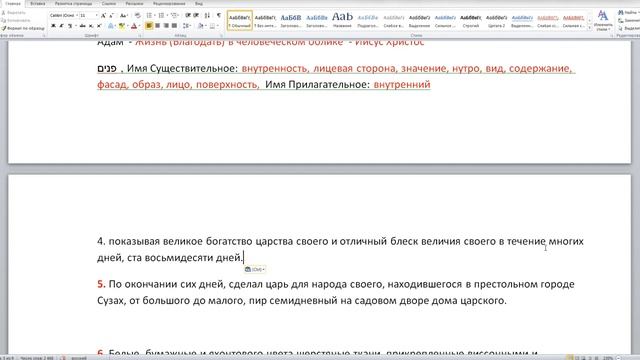The width and height of the screenshot is (640, 360).
Task: Click zoom percentage in status bar
Action: coord(608,358)
